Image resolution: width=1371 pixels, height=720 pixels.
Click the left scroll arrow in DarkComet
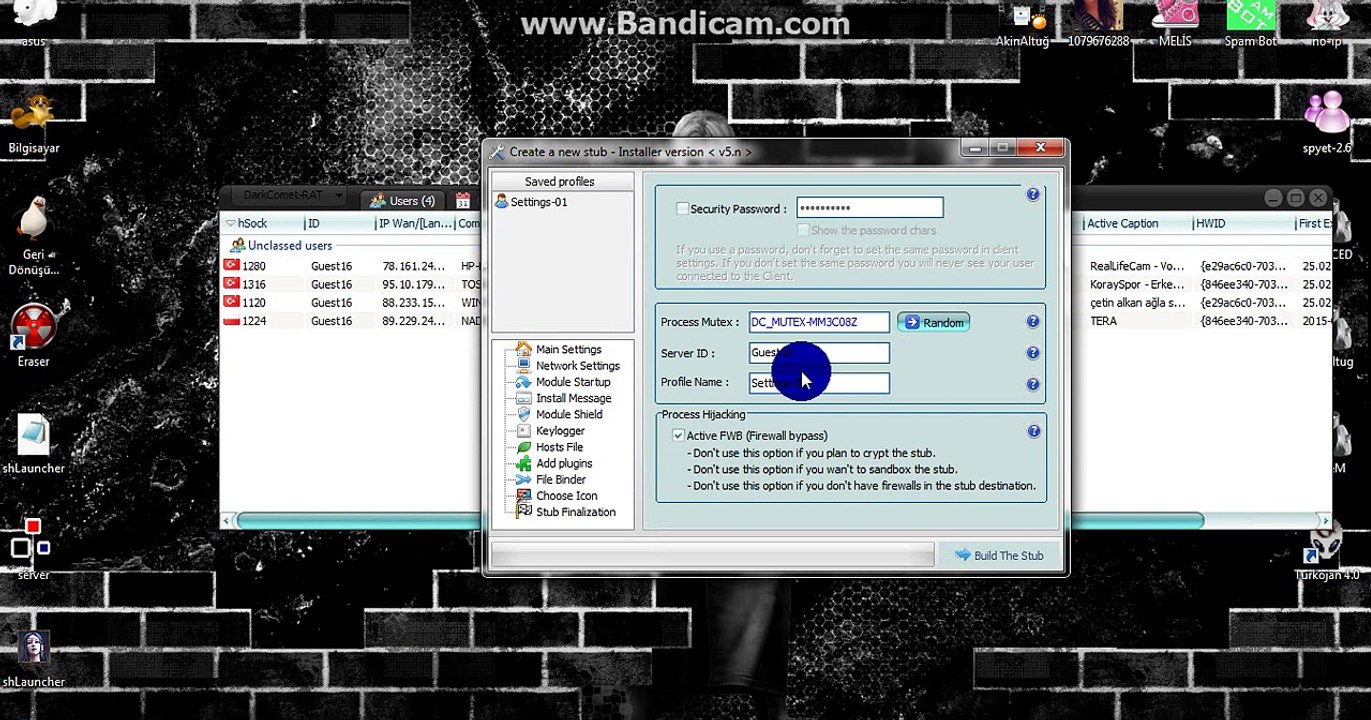[227, 521]
